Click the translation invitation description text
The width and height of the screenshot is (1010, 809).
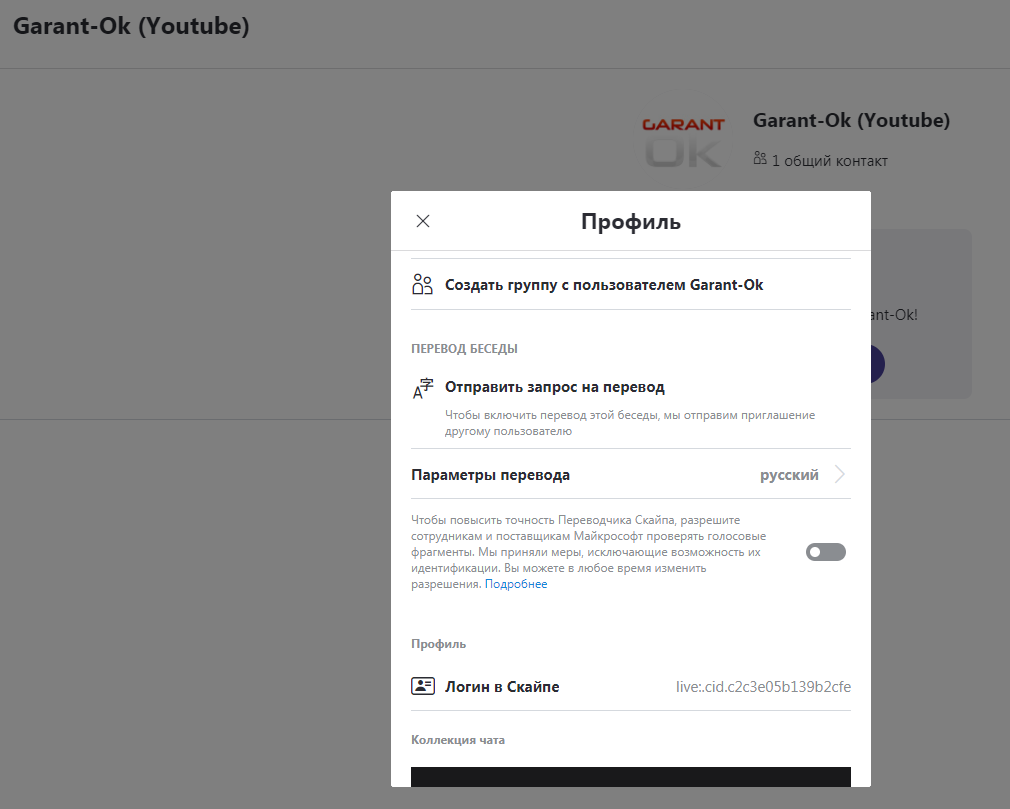point(630,423)
